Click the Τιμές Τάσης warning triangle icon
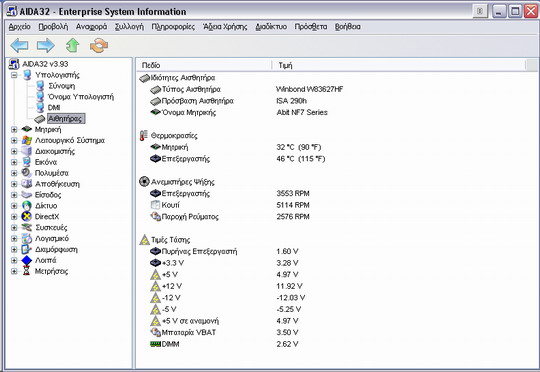The image size is (540, 372). 144,240
